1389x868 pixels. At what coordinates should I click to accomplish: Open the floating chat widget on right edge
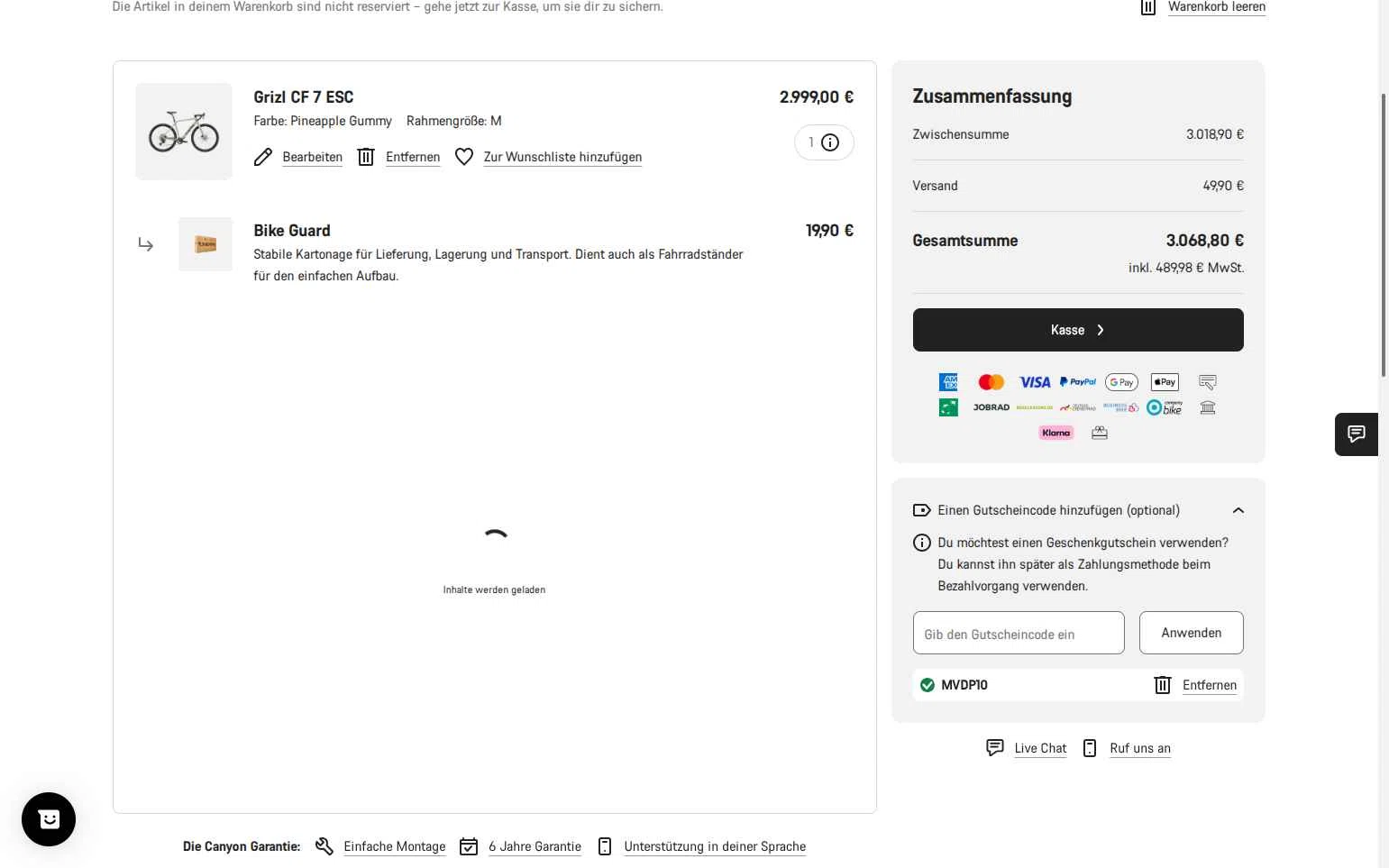tap(1357, 434)
